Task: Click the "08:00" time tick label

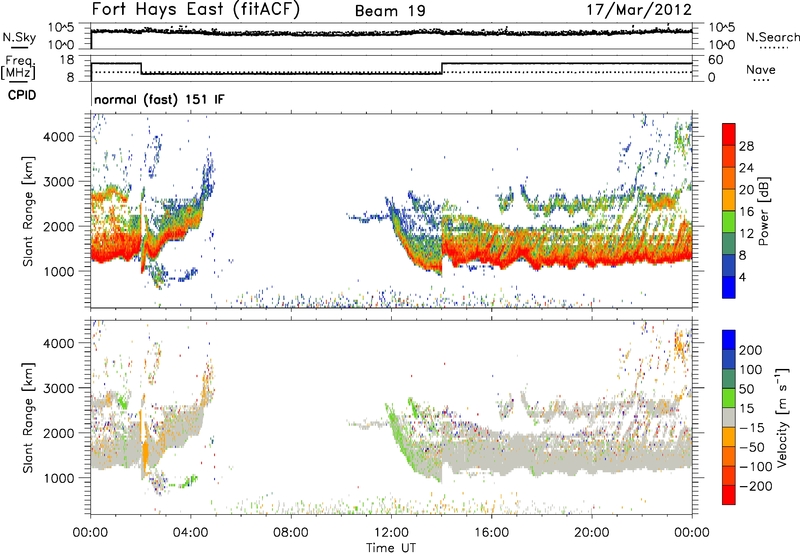Action: (291, 533)
